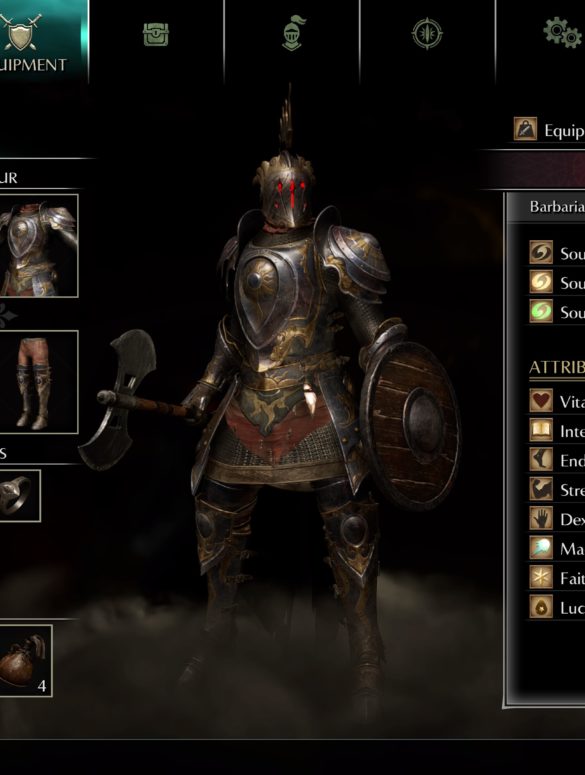Click the Dexterity hand attribute icon

[541, 518]
